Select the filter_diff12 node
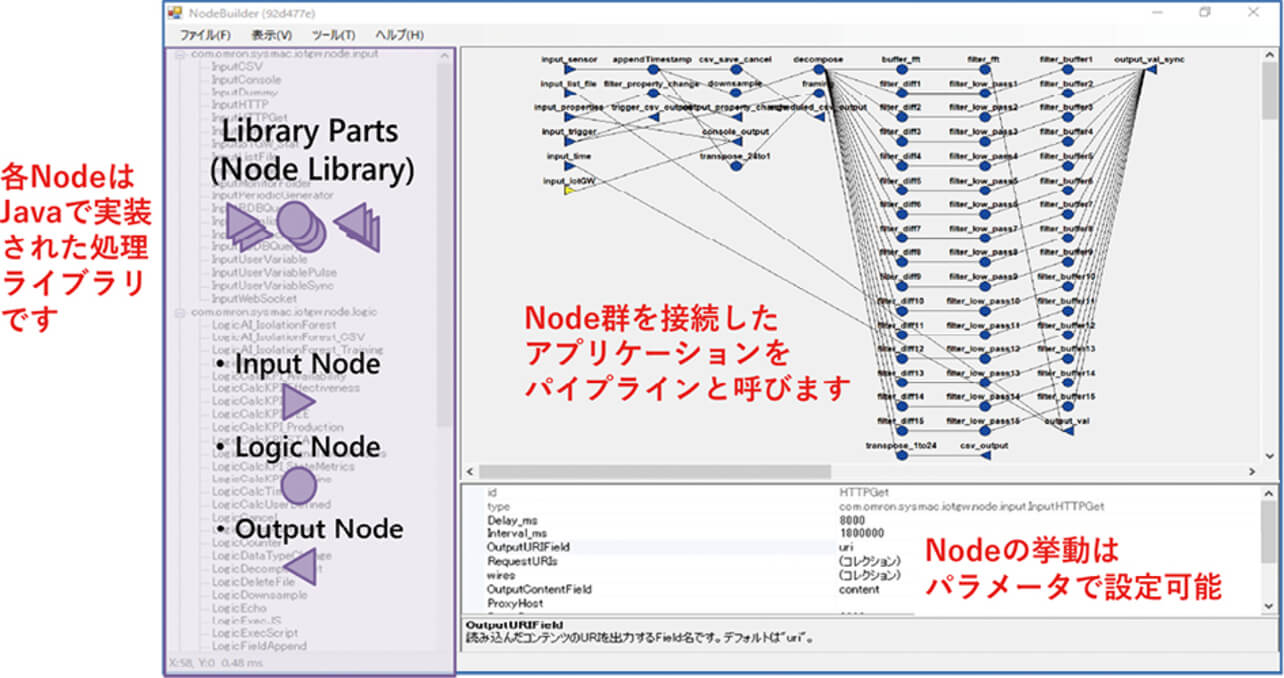The width and height of the screenshot is (1284, 678). (901, 357)
